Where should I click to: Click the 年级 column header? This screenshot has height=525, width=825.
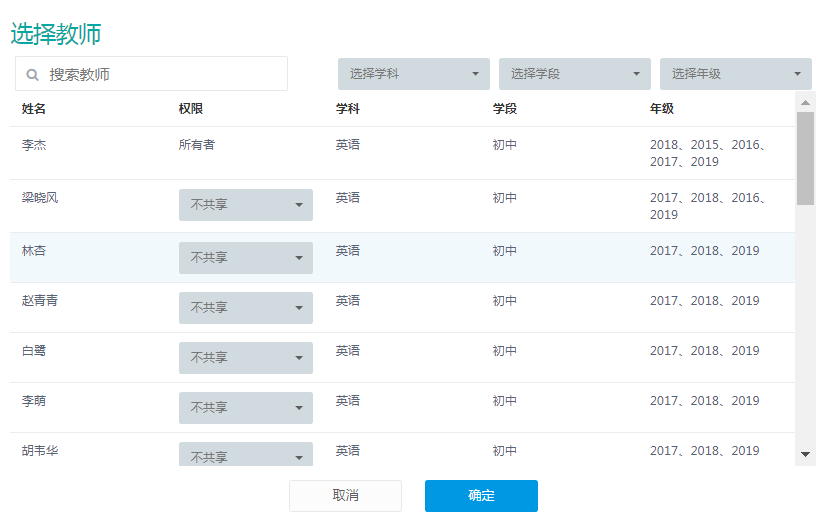click(662, 109)
